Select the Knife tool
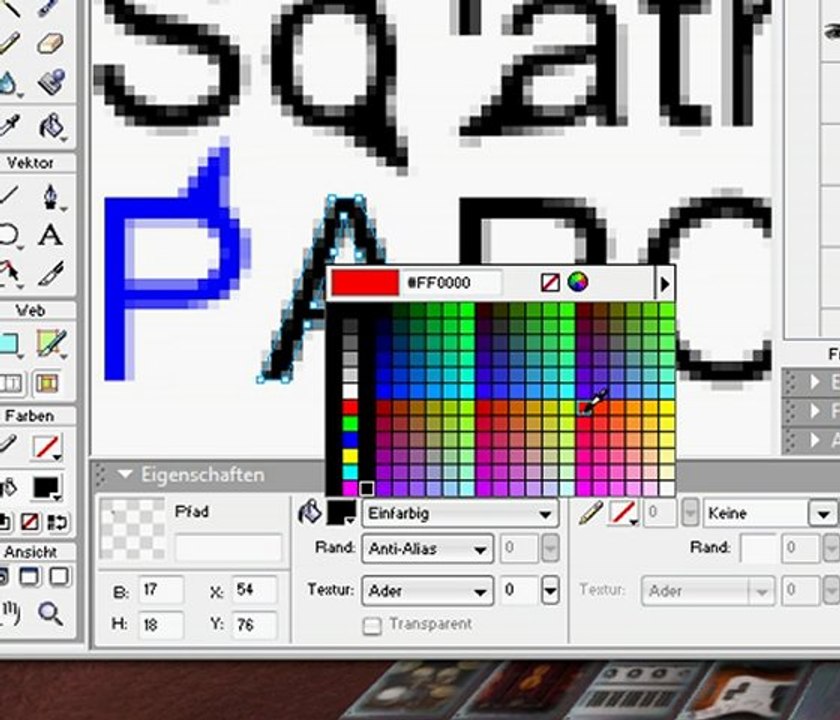Screen dimensions: 840x720 (x=51, y=273)
